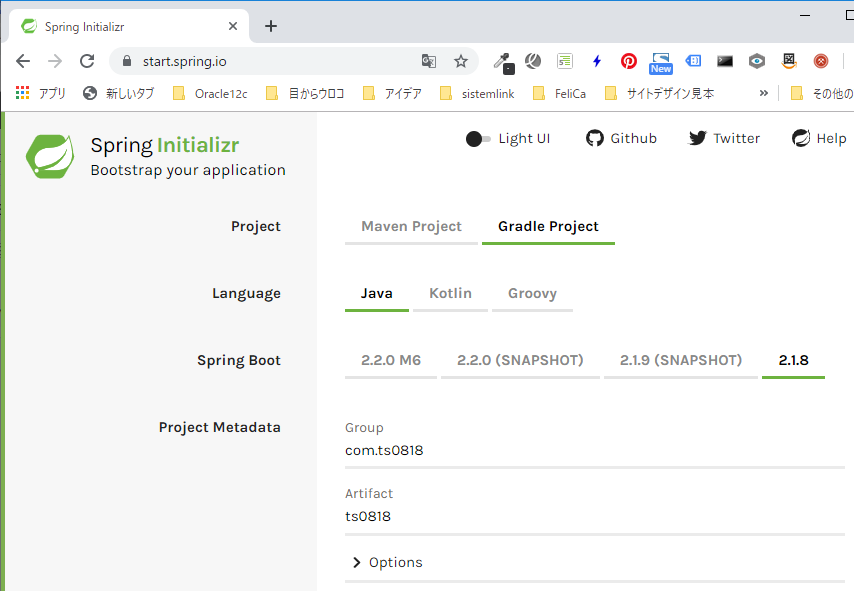This screenshot has height=591, width=854.
Task: Click the Twitter bird icon
Action: tap(698, 138)
